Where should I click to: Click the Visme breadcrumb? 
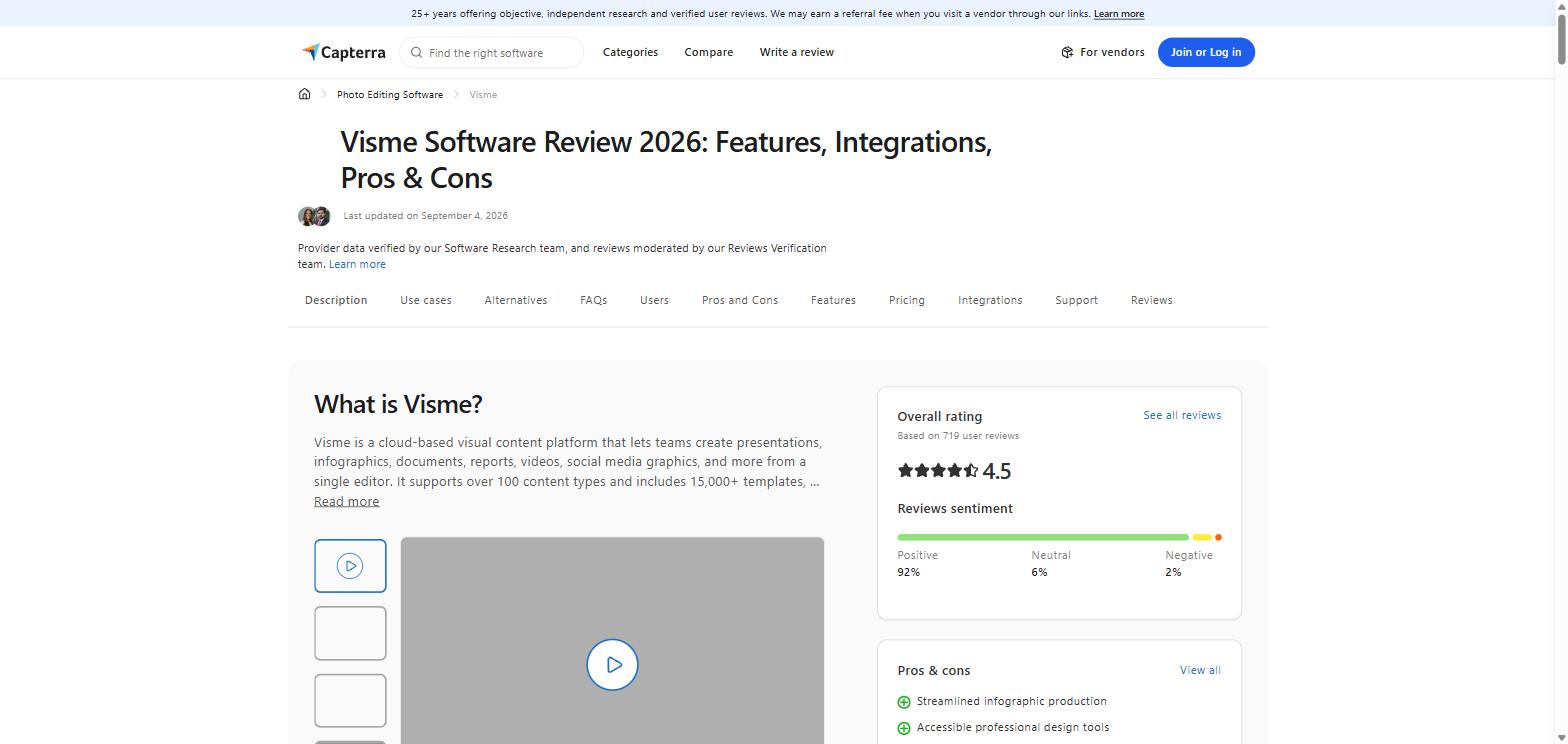pyautogui.click(x=483, y=94)
